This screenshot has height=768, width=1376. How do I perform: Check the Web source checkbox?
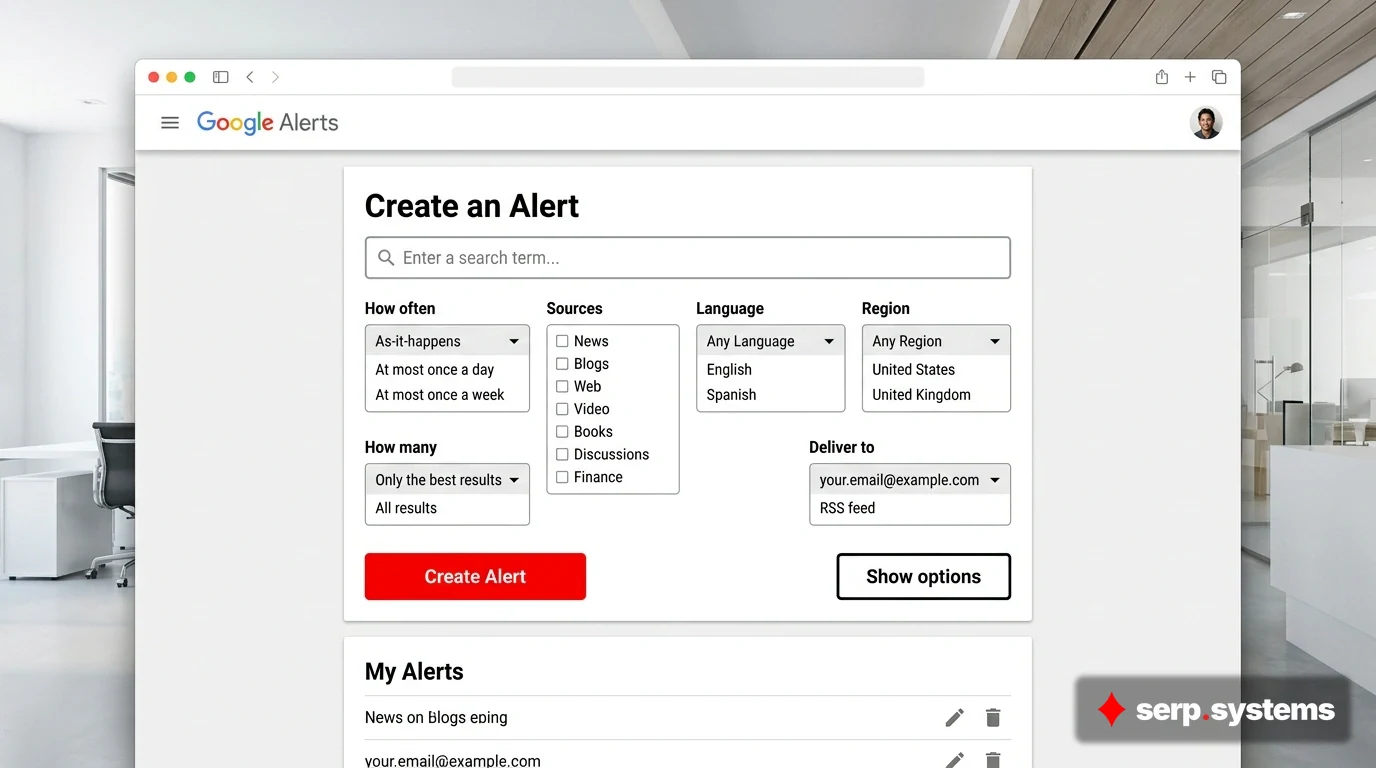click(x=562, y=386)
